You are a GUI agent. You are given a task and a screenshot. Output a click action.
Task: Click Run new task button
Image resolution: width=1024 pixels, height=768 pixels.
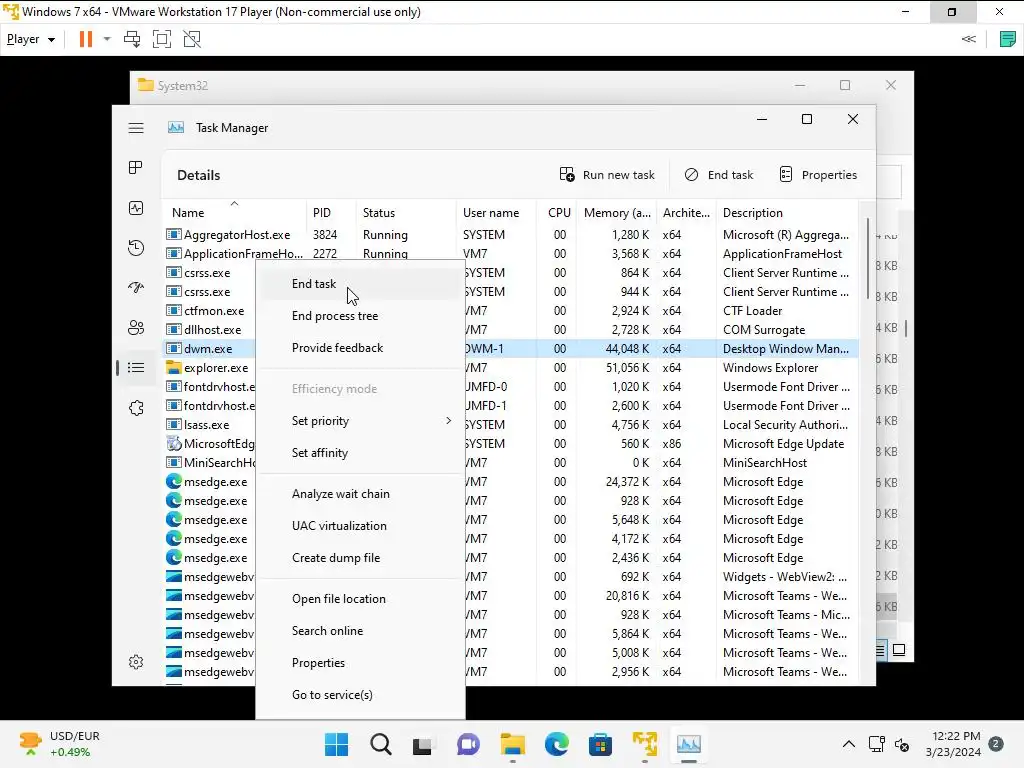[x=607, y=175]
